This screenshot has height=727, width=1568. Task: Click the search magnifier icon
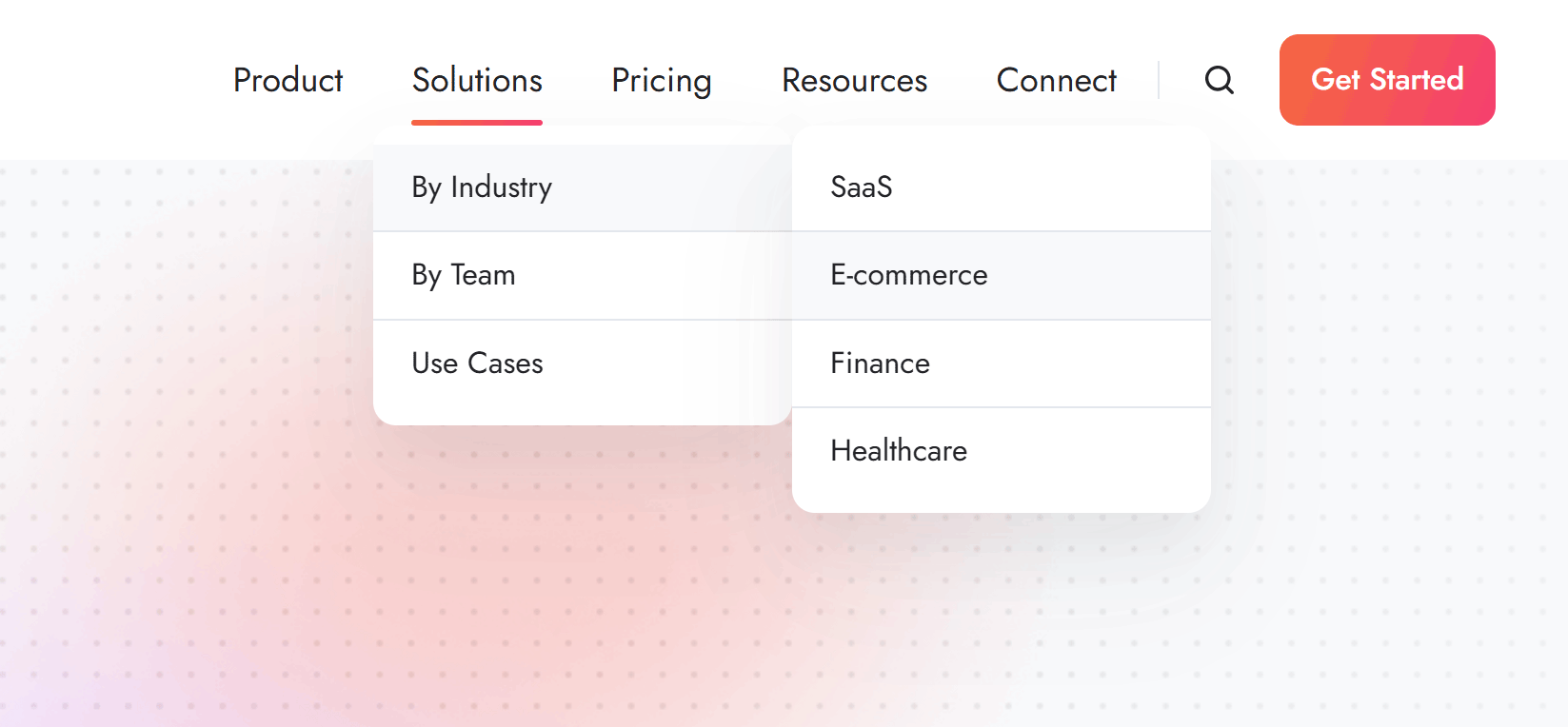click(x=1219, y=80)
